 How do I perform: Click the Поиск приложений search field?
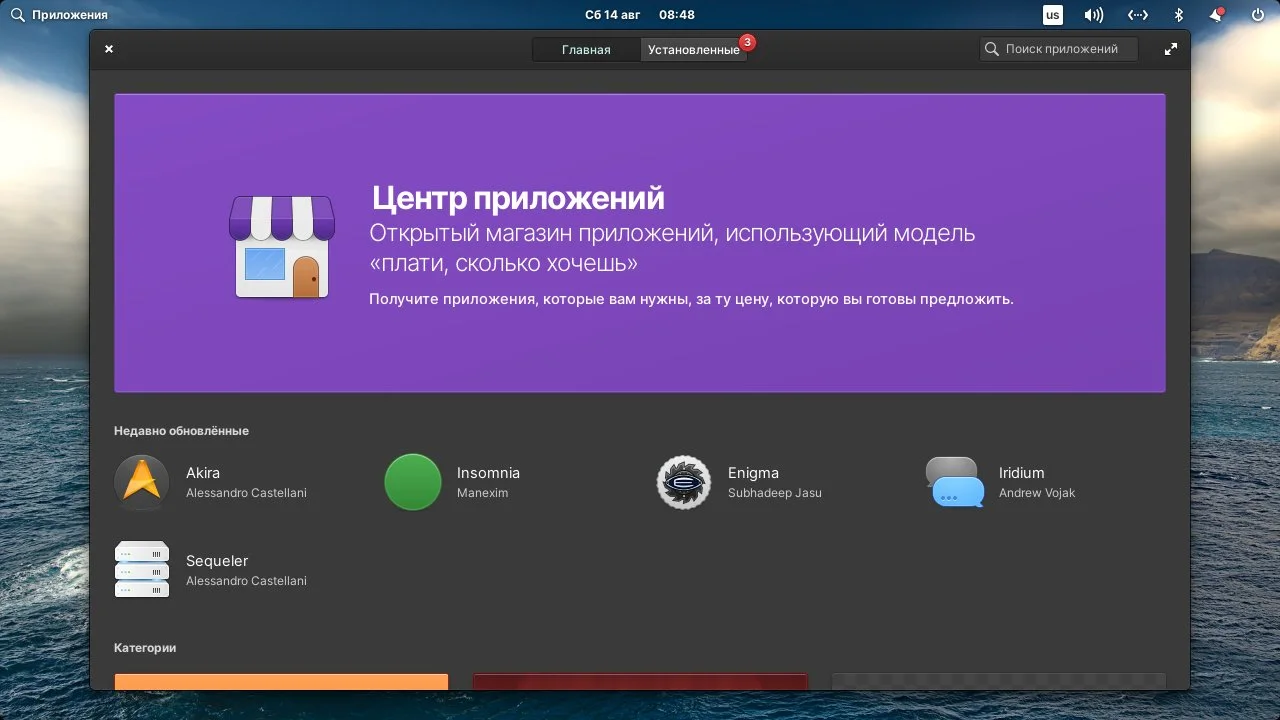(x=1058, y=48)
